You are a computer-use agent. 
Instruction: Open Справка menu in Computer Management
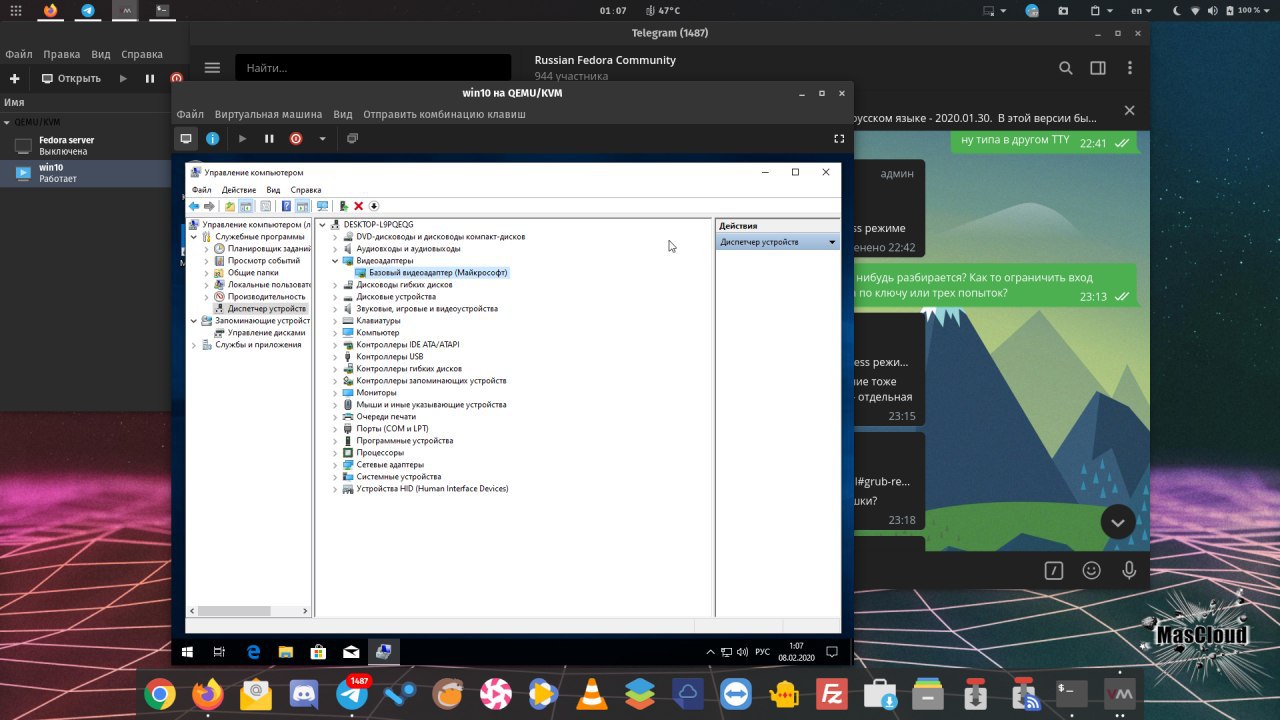[x=306, y=190]
